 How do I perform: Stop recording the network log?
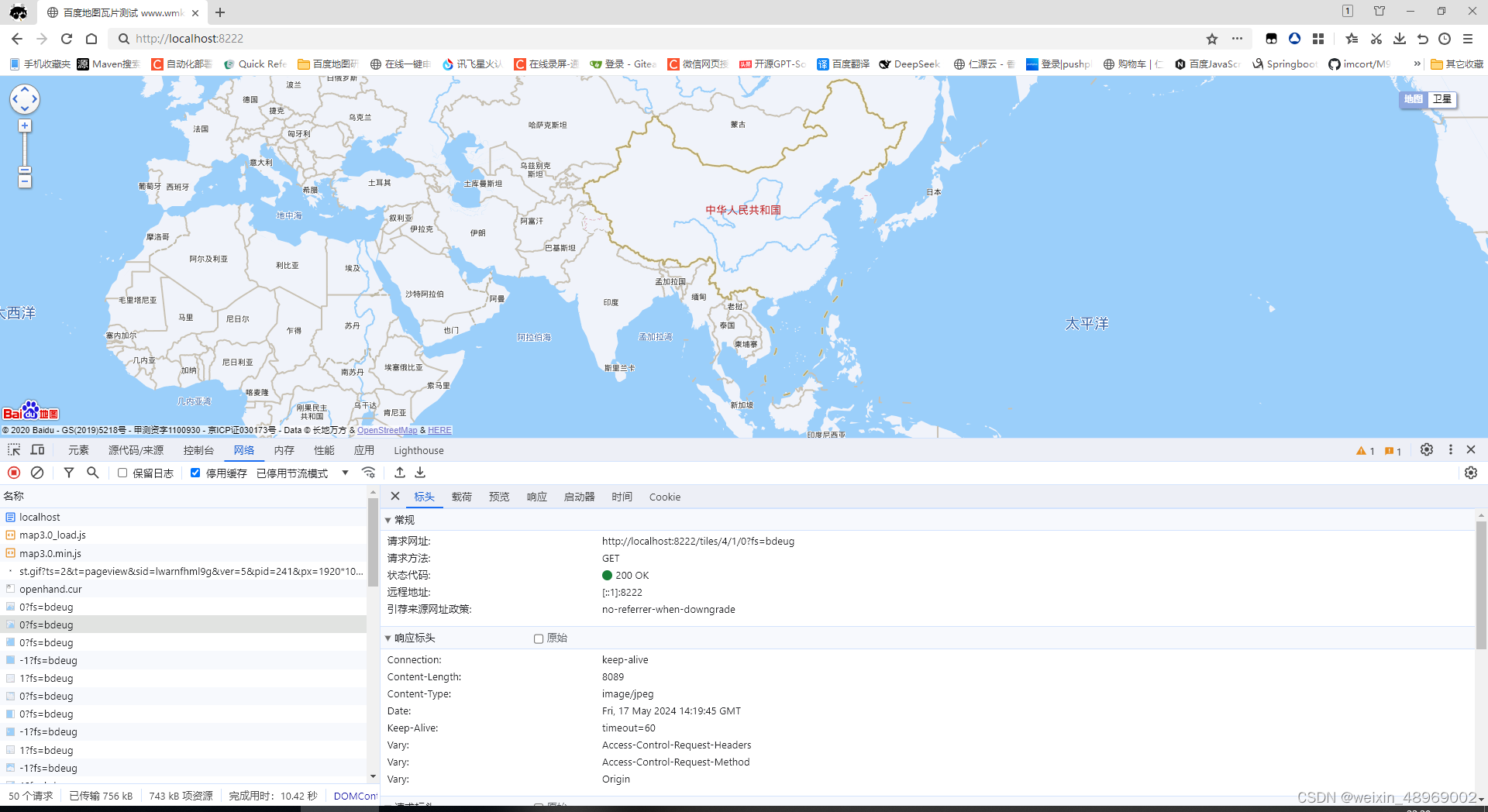click(x=14, y=473)
